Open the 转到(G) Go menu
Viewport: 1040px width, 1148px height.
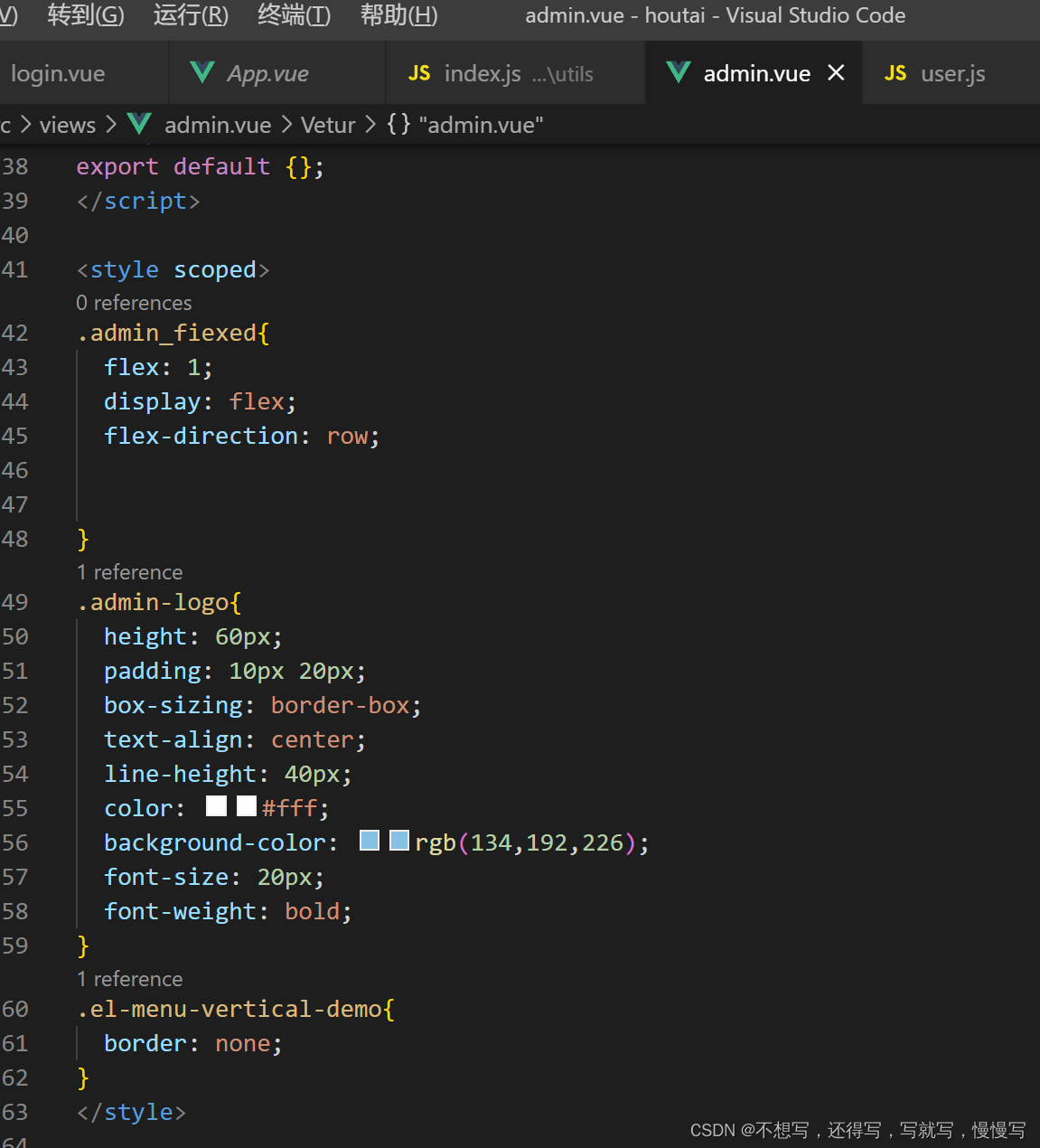coord(86,15)
